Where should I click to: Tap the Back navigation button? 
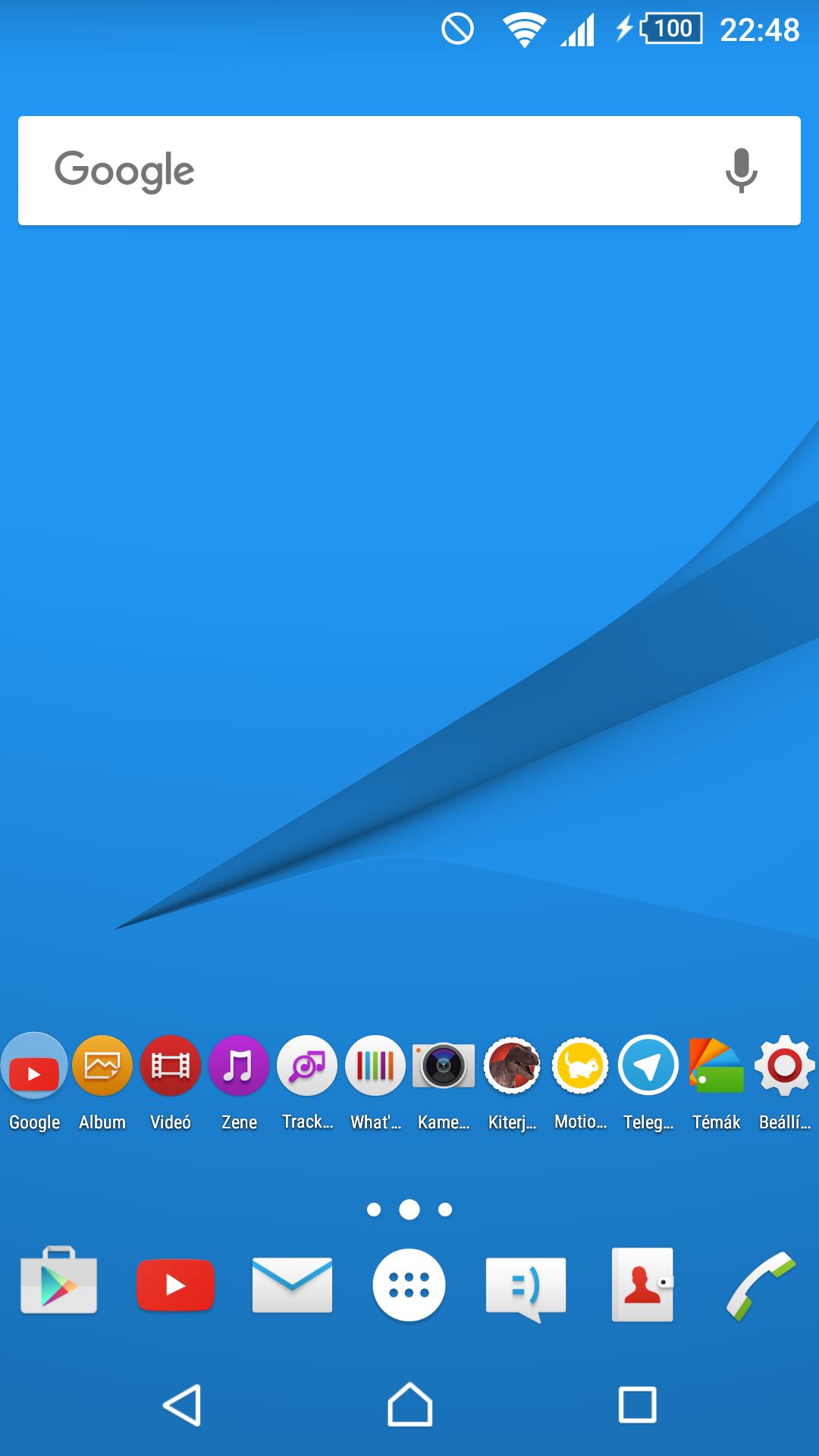coord(182,1405)
